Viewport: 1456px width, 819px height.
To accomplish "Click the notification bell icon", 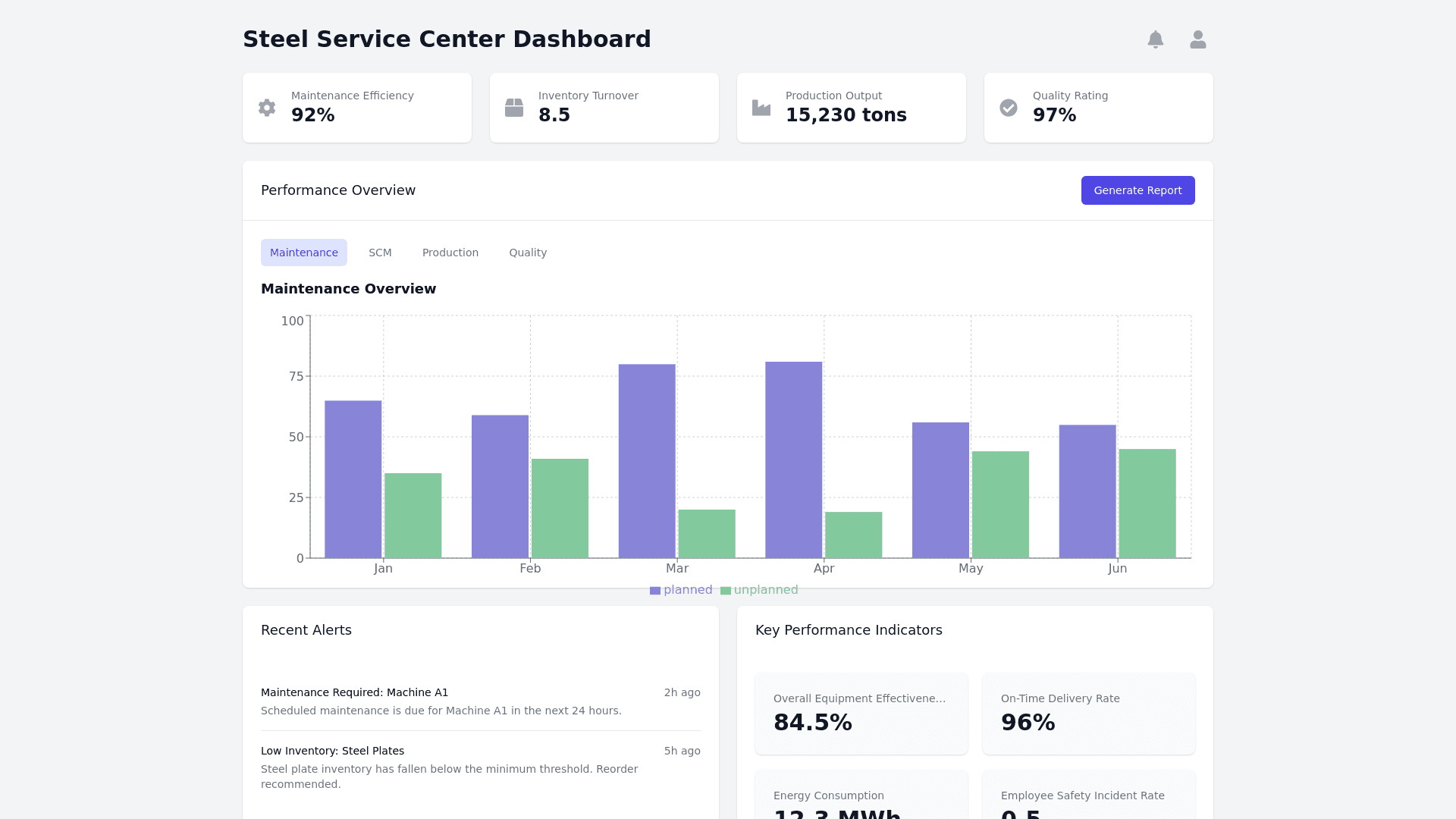I will coord(1155,39).
